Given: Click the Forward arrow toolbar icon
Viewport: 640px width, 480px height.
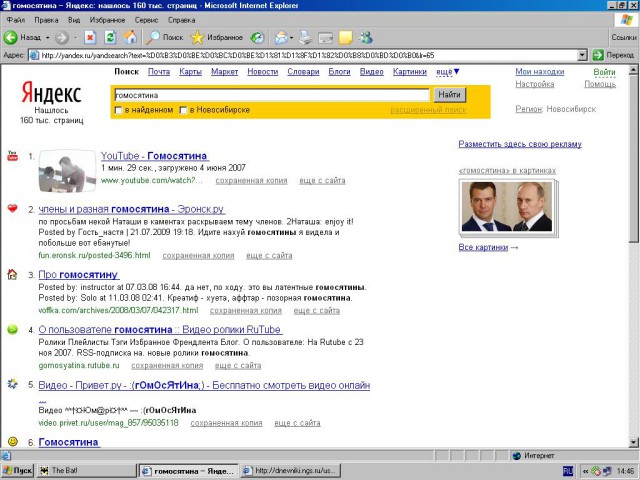Looking at the screenshot, I should tap(62, 38).
